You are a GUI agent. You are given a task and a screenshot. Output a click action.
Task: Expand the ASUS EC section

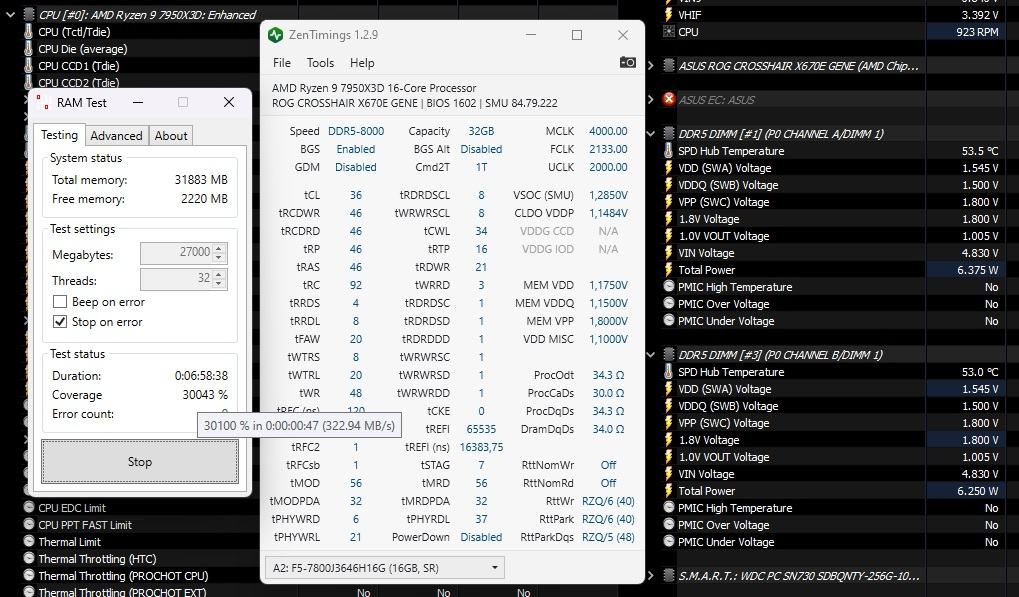click(651, 99)
